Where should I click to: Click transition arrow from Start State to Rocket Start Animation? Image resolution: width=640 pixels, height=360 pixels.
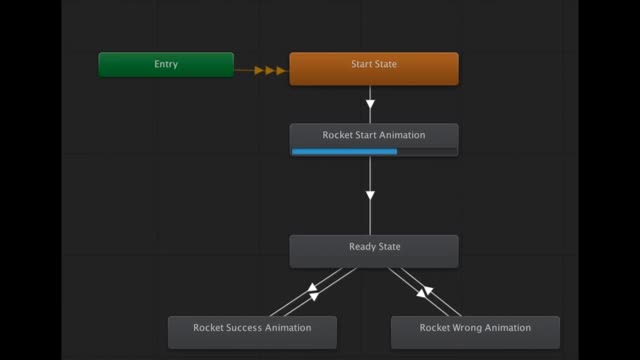click(x=370, y=104)
